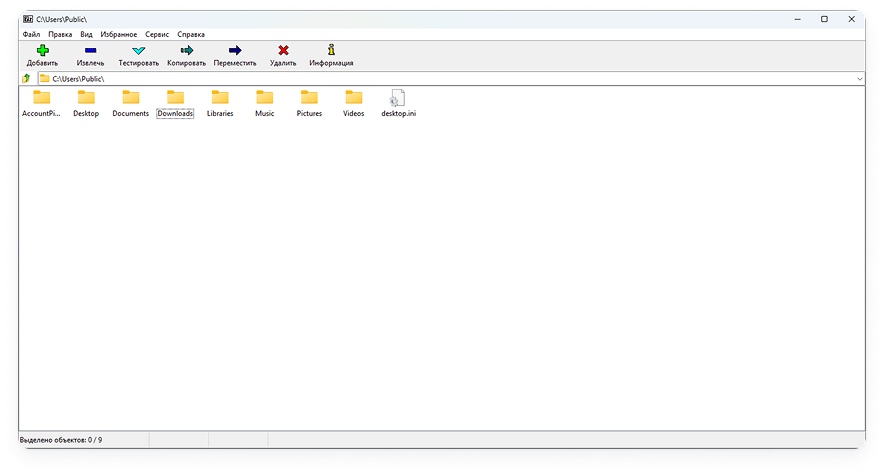Click the Downloads folder name label
This screenshot has height=475, width=884.
click(x=175, y=113)
